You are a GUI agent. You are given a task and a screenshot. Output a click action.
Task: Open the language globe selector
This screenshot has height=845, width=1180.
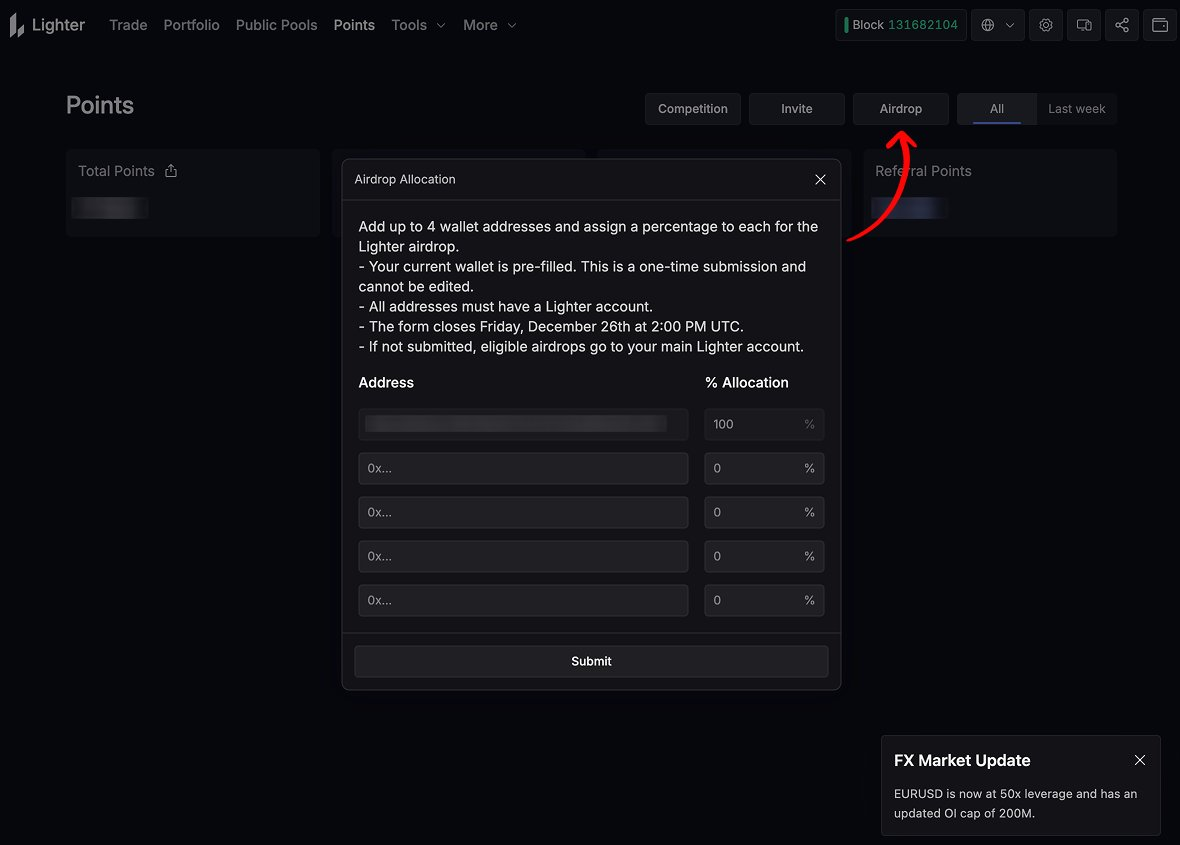(x=988, y=24)
